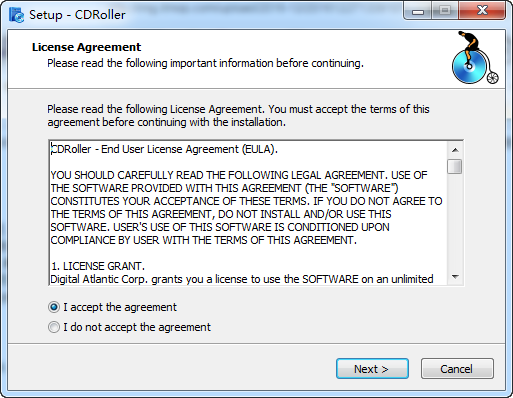Abort installation with the Cancel button
Viewport: 513px width, 398px height.
pyautogui.click(x=457, y=369)
